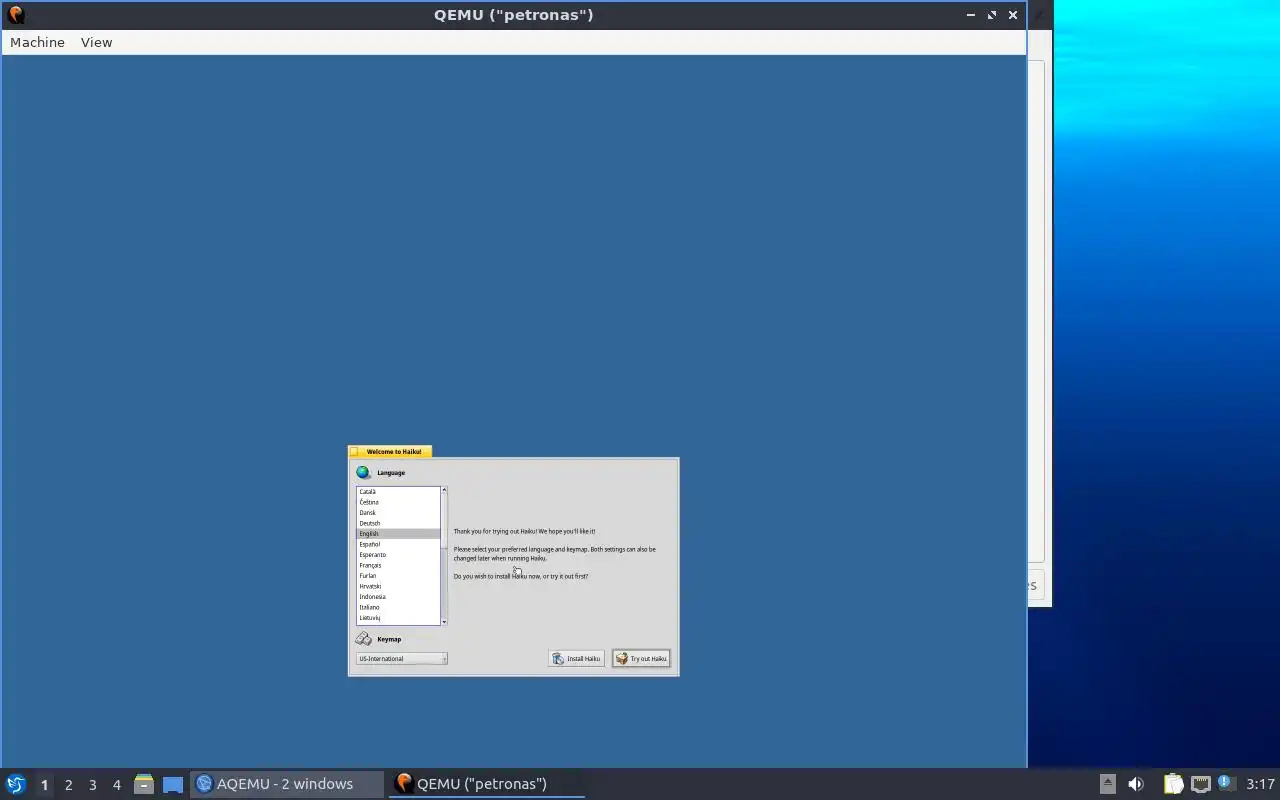Switch to workspace 2
This screenshot has height=800, width=1280.
68,785
